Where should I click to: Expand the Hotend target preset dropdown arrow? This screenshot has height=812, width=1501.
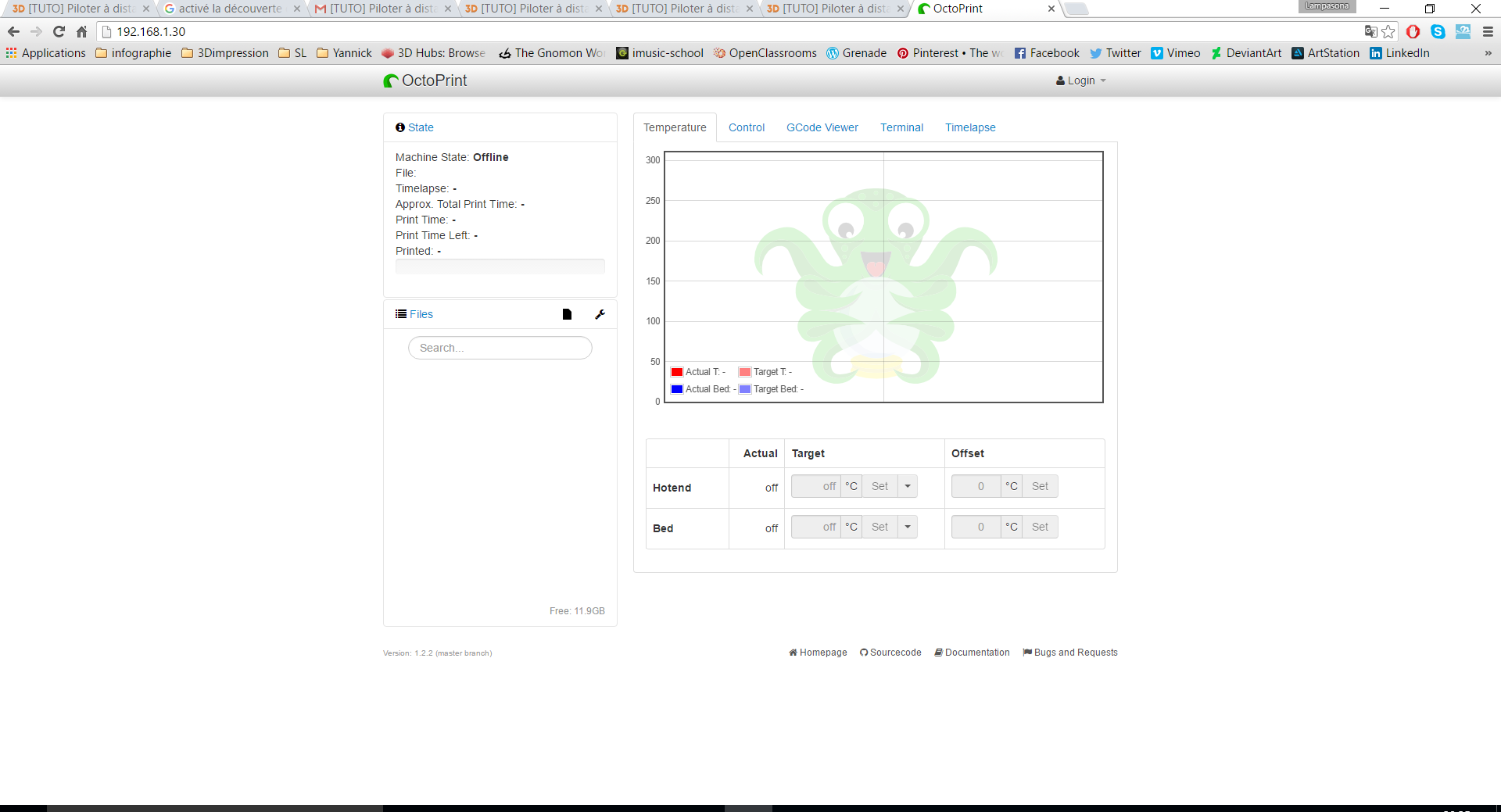[x=908, y=486]
